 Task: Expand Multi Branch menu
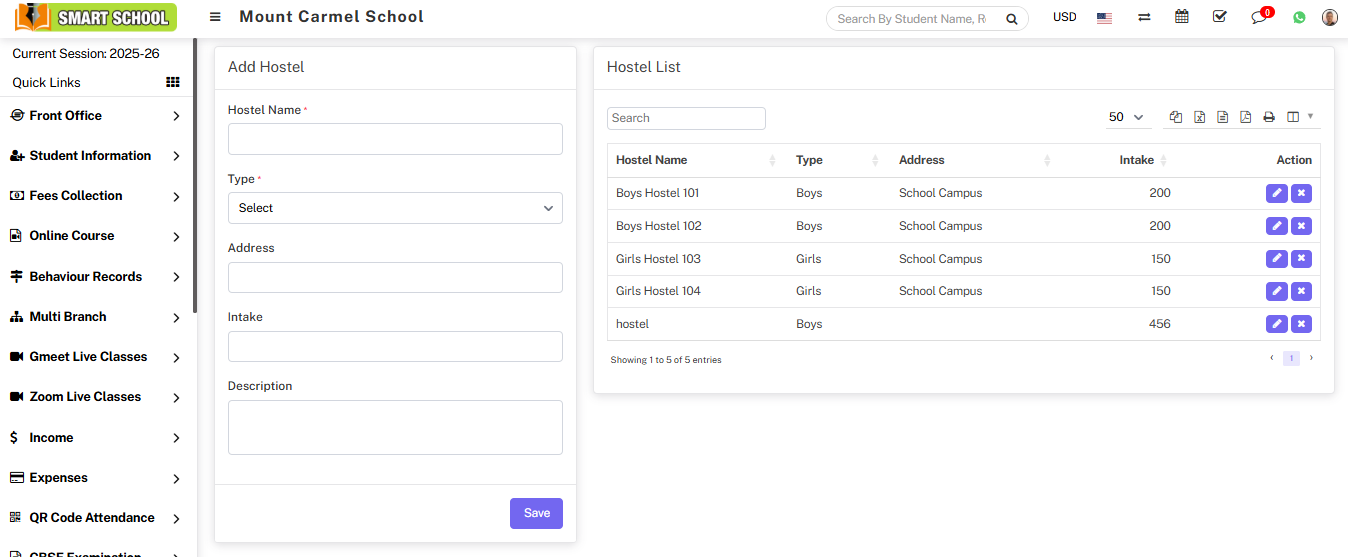95,317
